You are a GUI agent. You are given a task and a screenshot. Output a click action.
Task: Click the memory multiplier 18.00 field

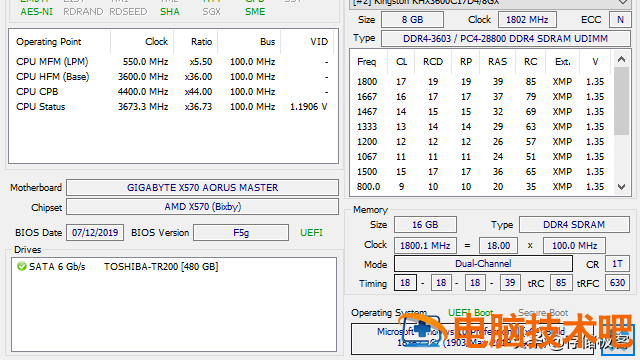point(498,246)
